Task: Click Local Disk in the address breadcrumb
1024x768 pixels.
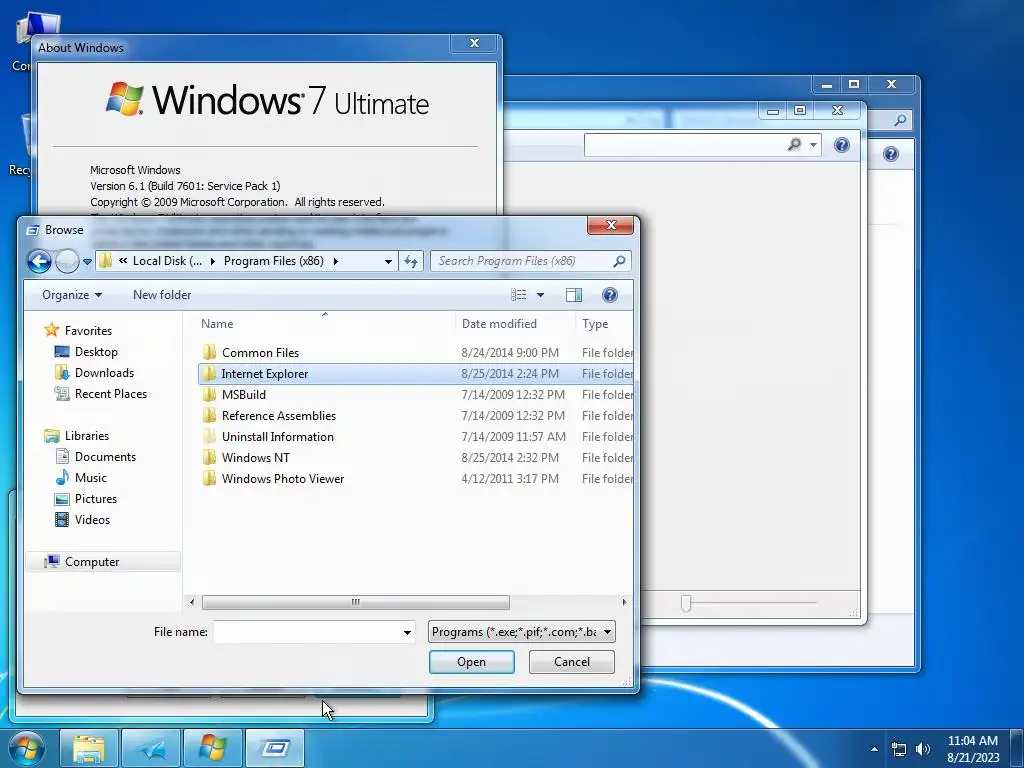Action: (x=167, y=261)
